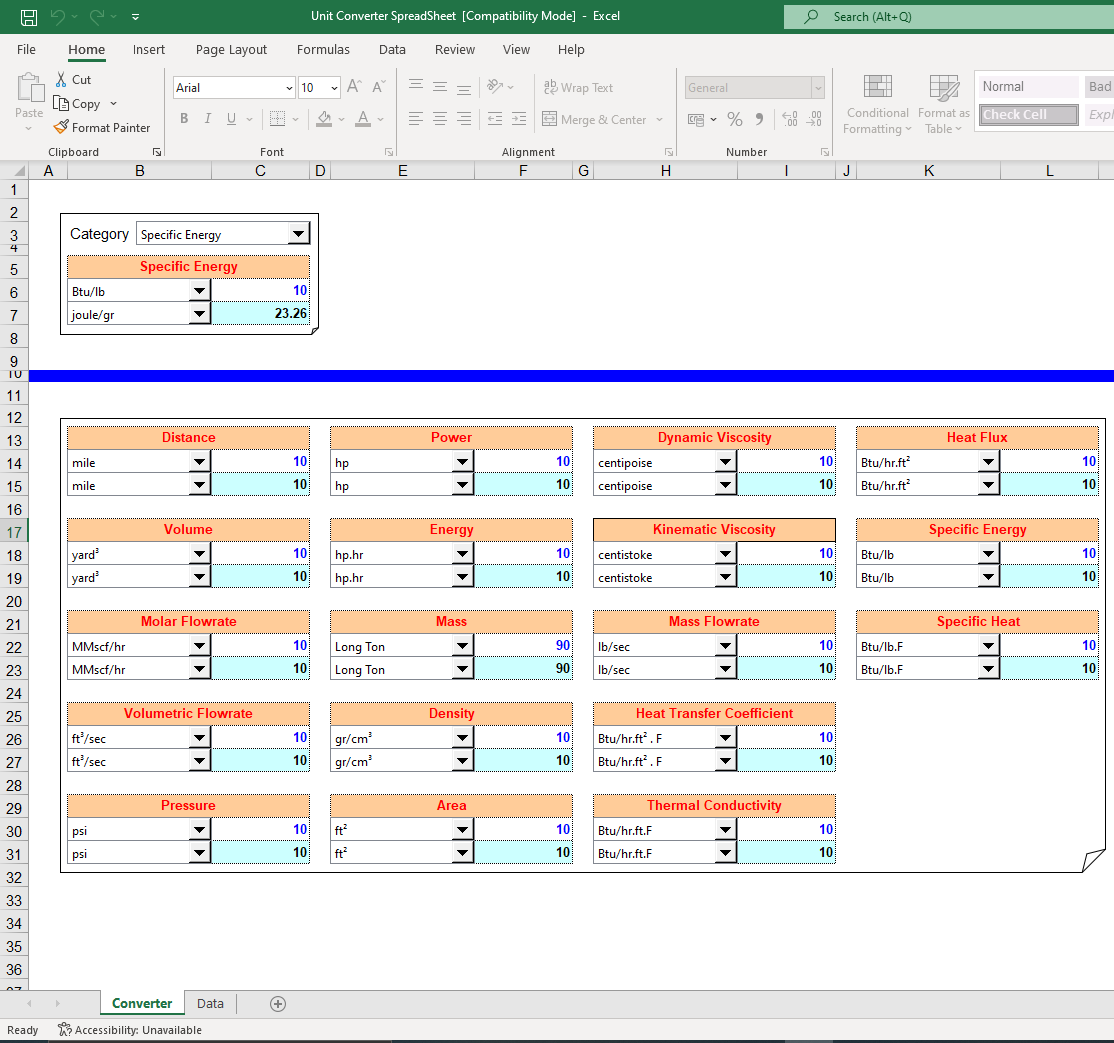
Task: Apply Check Cell style
Action: click(1028, 114)
